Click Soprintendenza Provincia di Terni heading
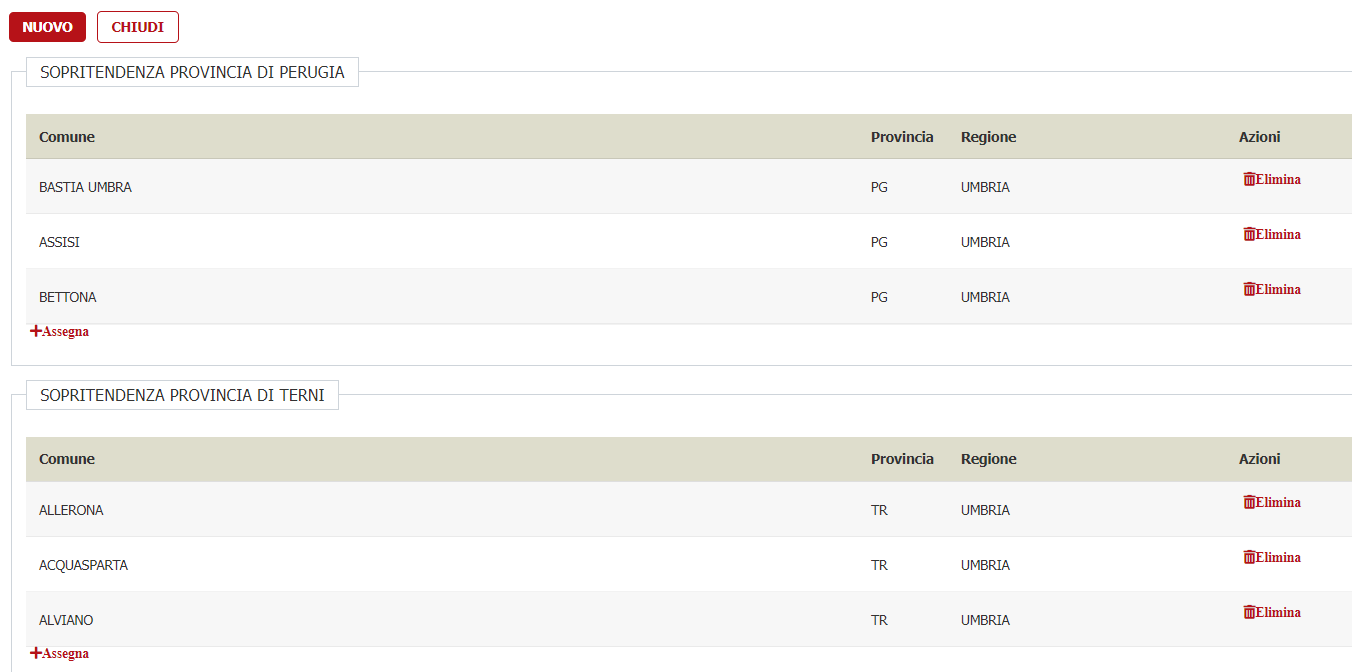Screen dimensions: 1352x672 [x=182, y=395]
